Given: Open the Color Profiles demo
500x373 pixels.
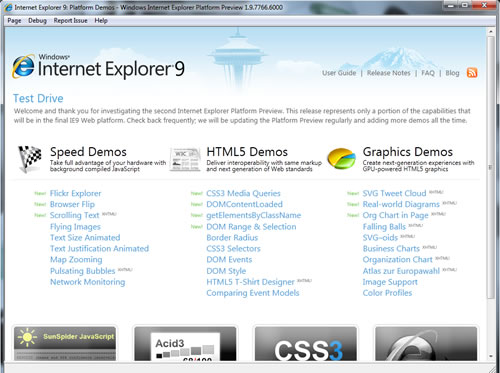Looking at the screenshot, I should click(x=387, y=293).
